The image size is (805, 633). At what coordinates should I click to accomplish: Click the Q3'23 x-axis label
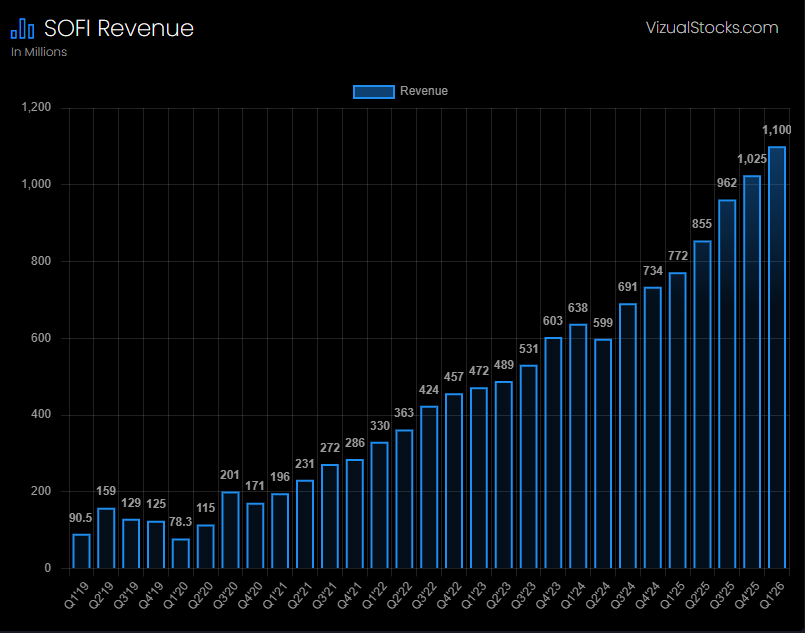[524, 595]
